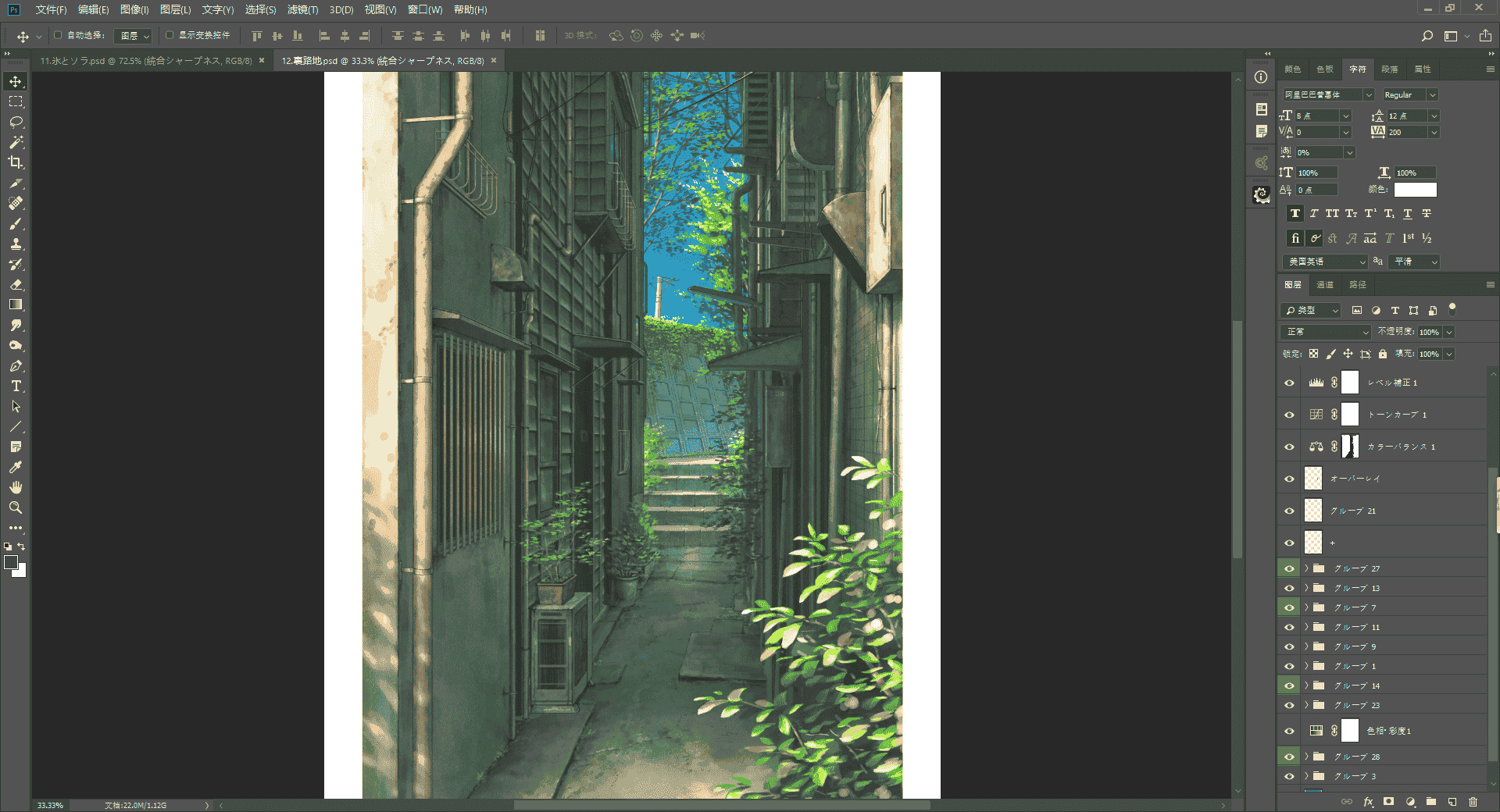The width and height of the screenshot is (1500, 812).
Task: Open layer effects fx menu
Action: pos(1368,802)
